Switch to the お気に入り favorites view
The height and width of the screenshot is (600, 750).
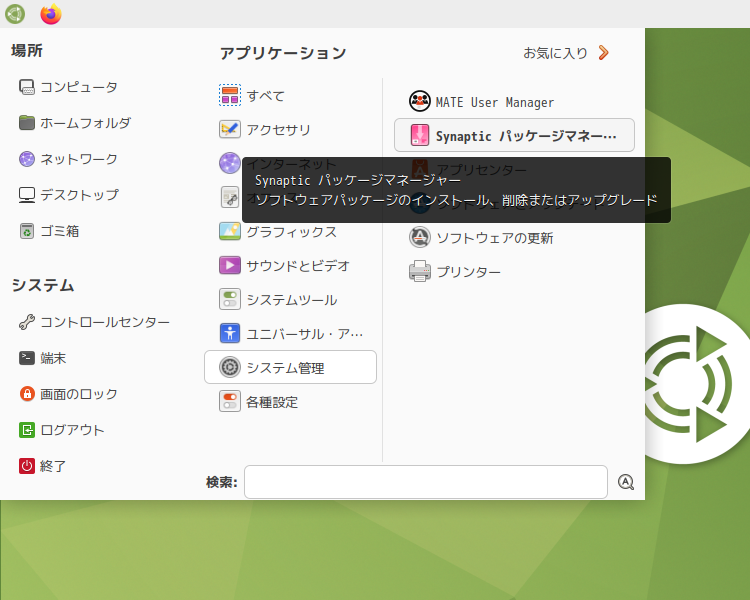(555, 53)
